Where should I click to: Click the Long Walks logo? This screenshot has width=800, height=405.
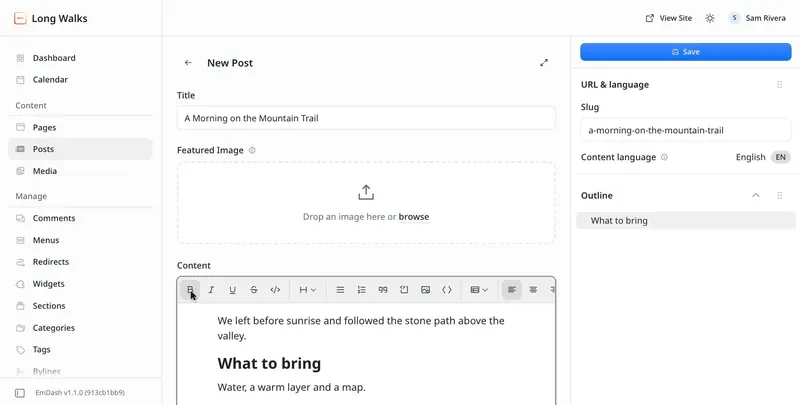[x=20, y=18]
